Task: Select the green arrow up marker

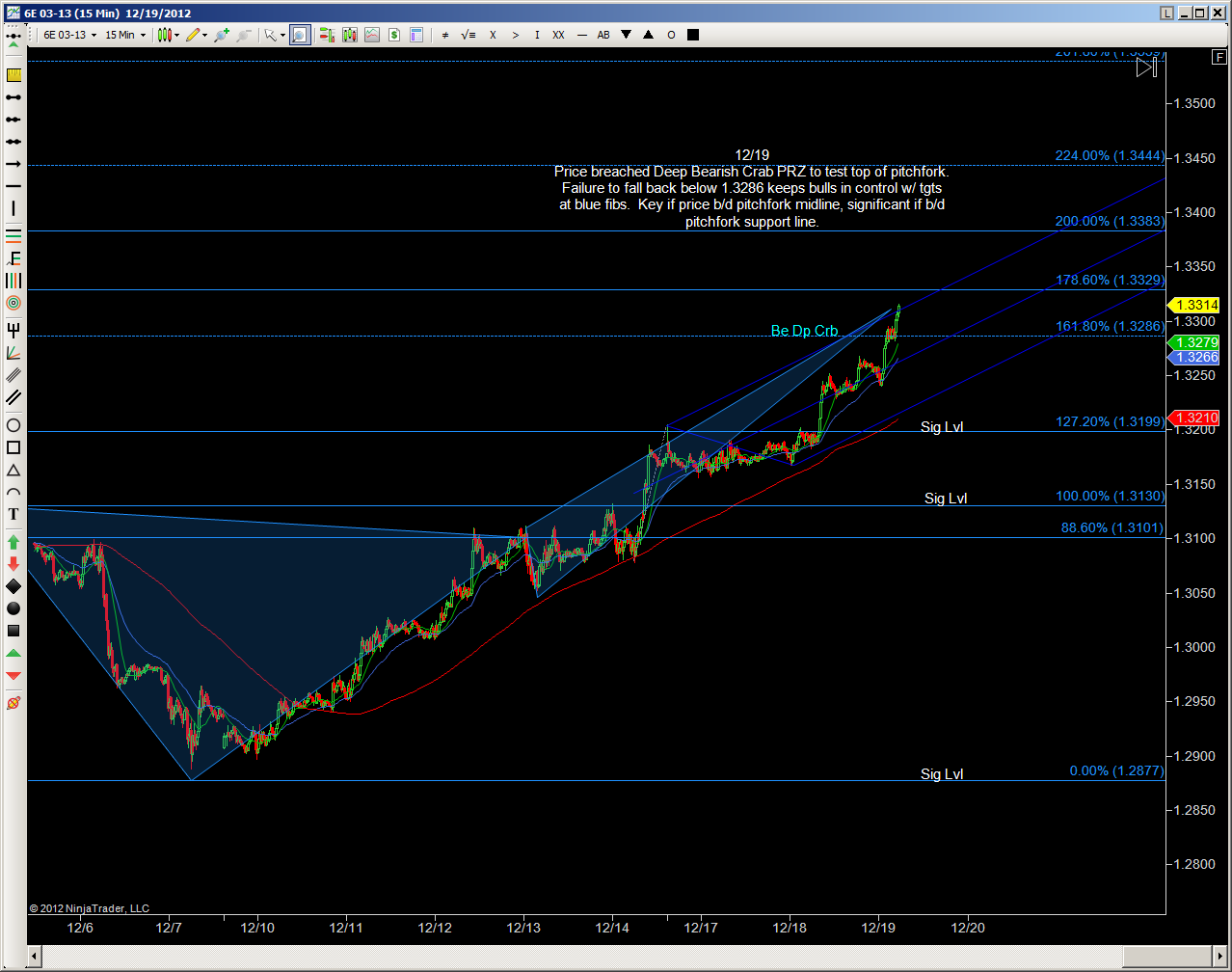Action: (13, 542)
